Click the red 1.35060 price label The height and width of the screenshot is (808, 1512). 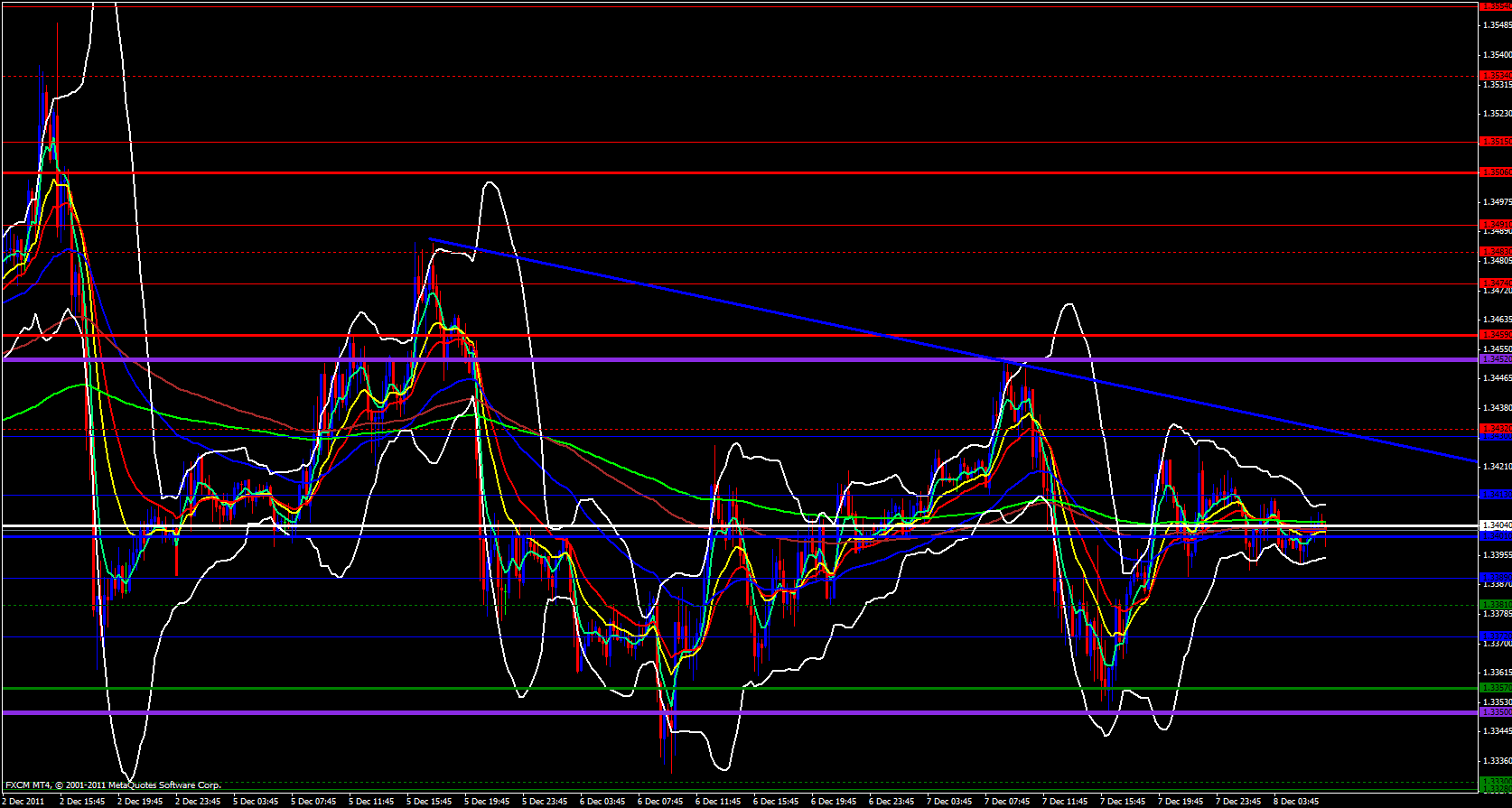(x=1495, y=172)
